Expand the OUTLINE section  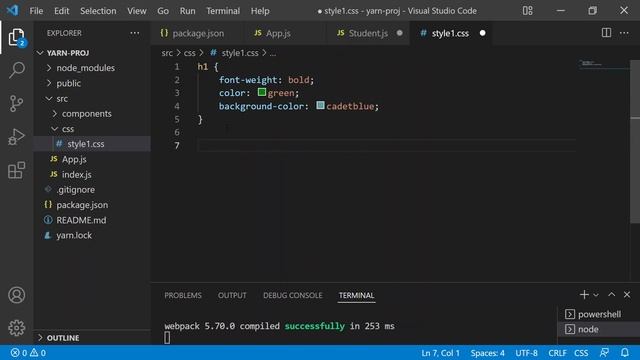[x=63, y=338]
